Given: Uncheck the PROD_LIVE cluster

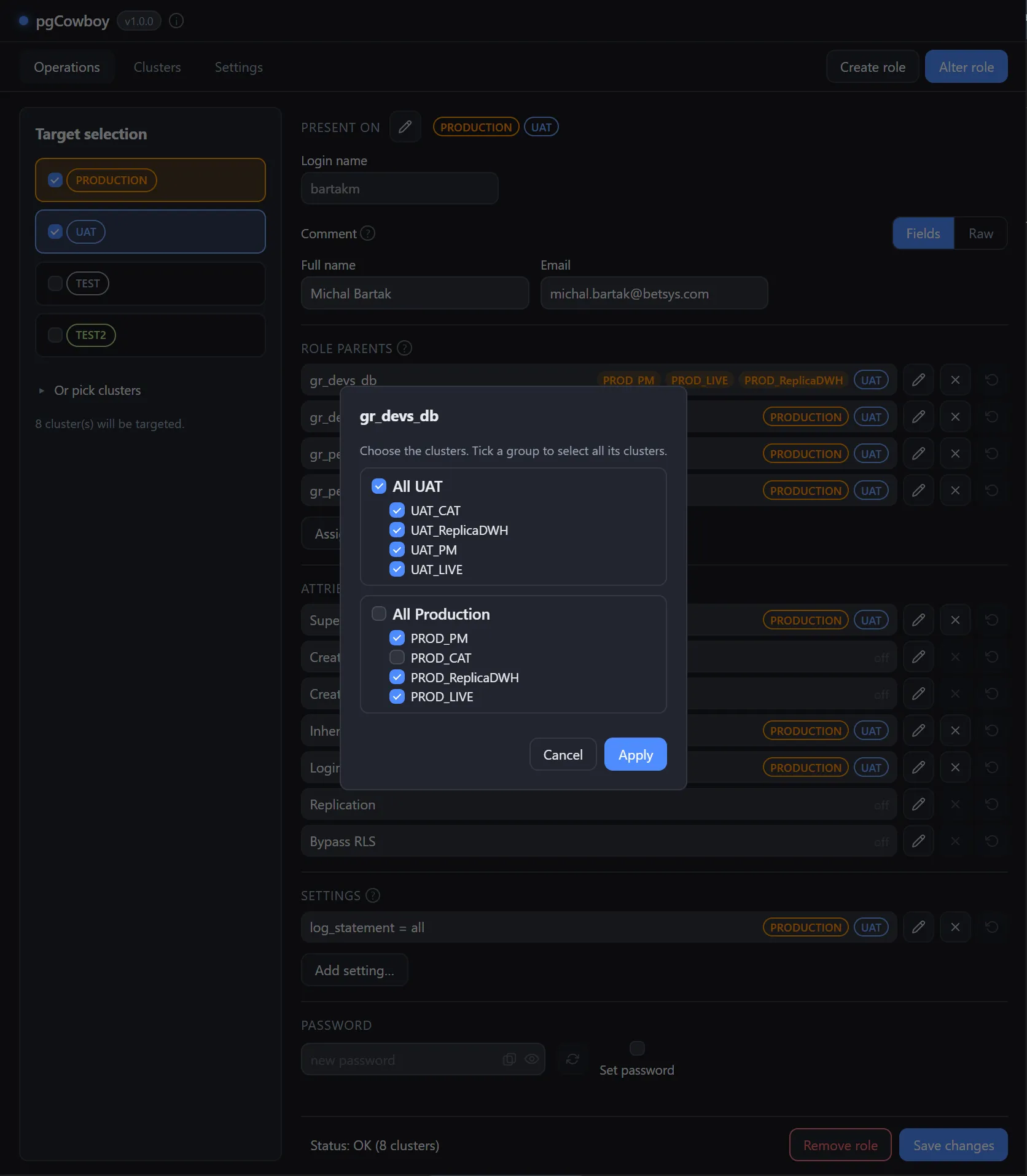Looking at the screenshot, I should [397, 696].
